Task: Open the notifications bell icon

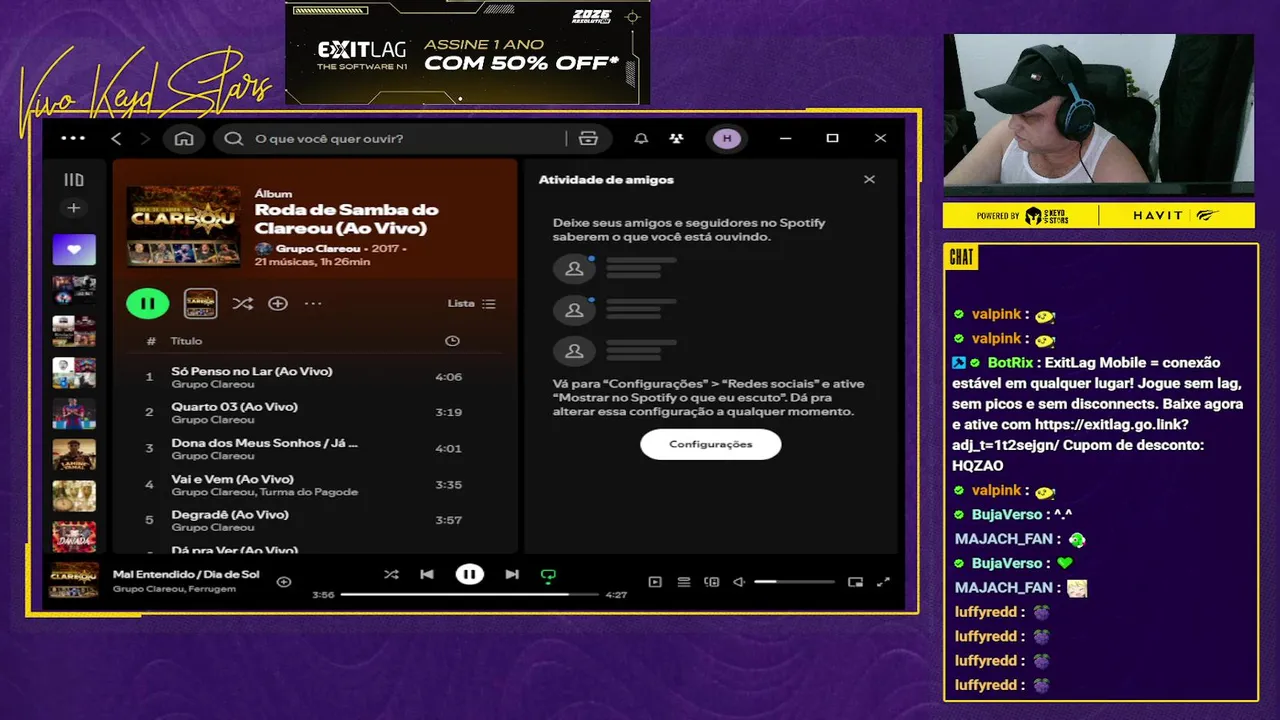Action: (x=641, y=138)
